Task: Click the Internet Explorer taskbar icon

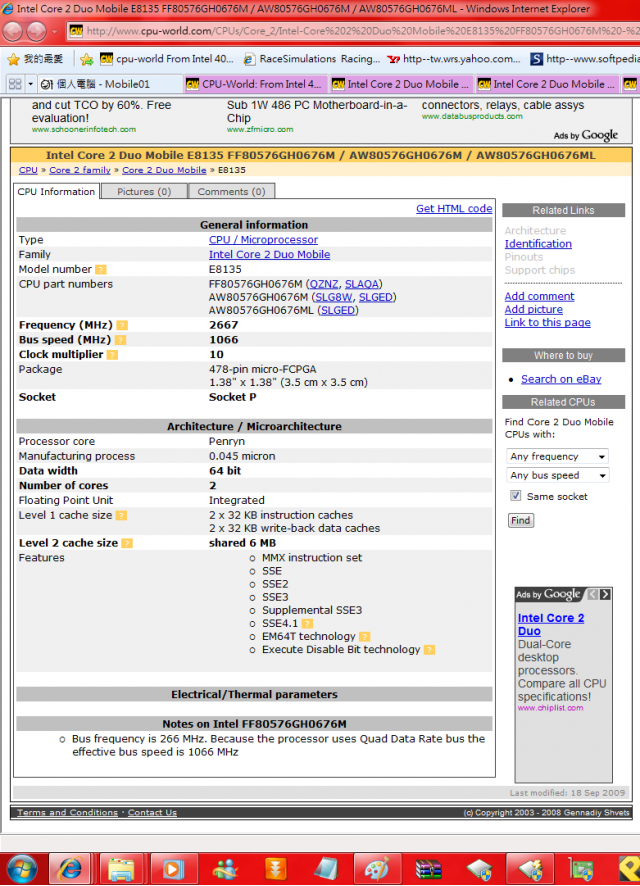Action: point(70,868)
